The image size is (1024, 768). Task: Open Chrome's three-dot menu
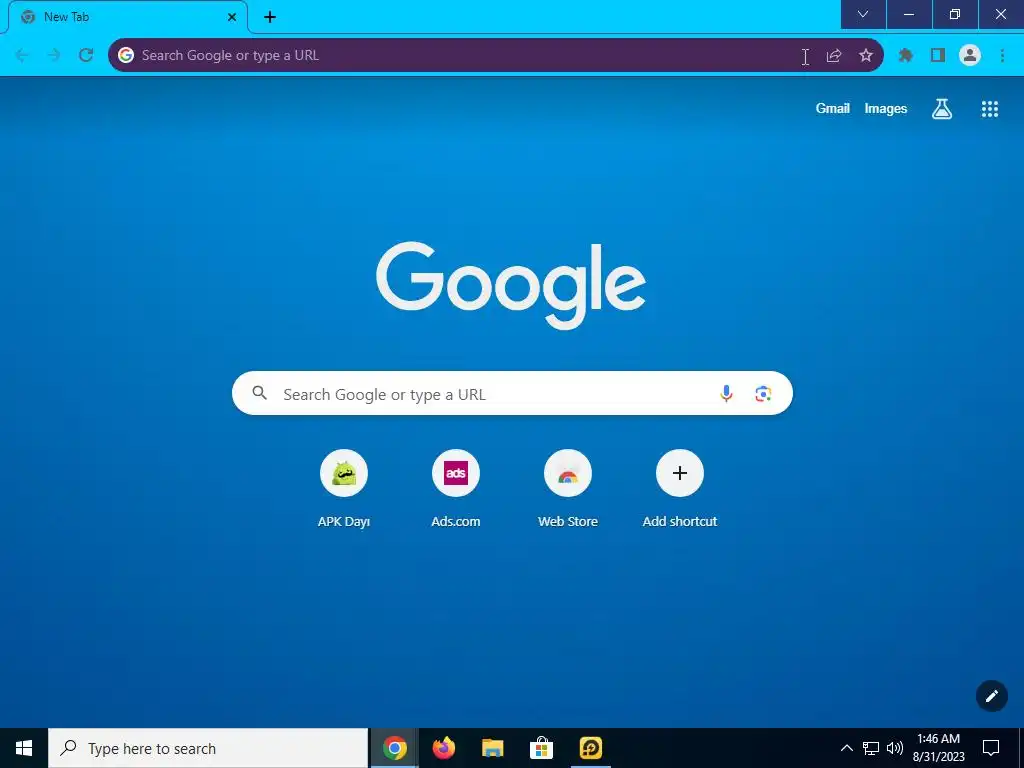click(1002, 56)
